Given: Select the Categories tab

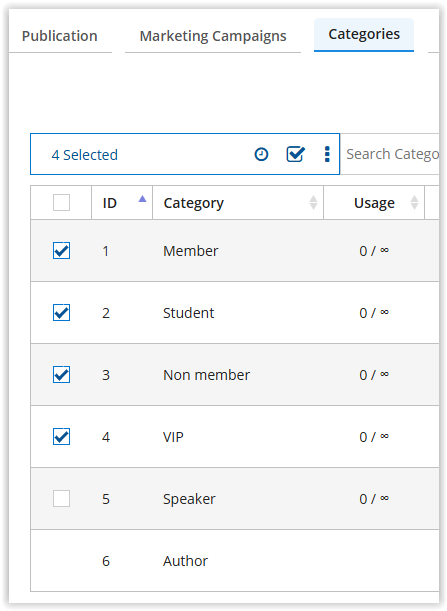Looking at the screenshot, I should pos(364,34).
